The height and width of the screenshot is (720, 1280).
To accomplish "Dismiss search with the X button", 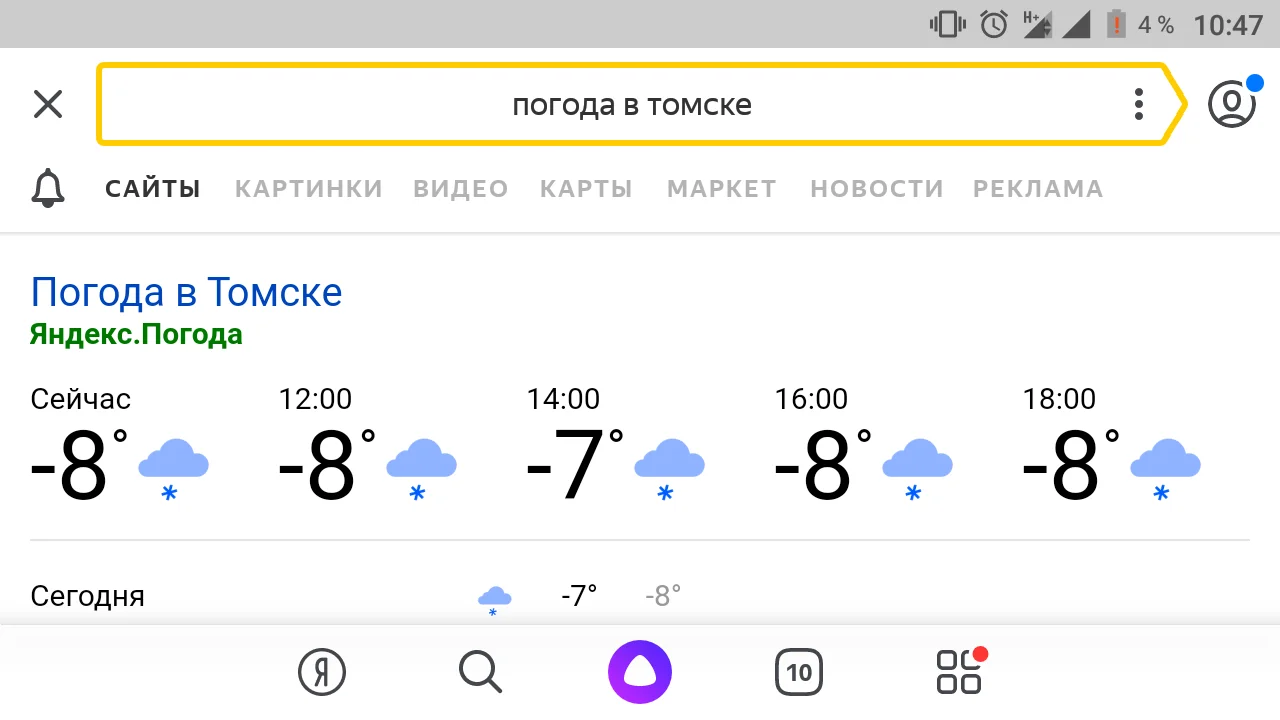I will (47, 104).
